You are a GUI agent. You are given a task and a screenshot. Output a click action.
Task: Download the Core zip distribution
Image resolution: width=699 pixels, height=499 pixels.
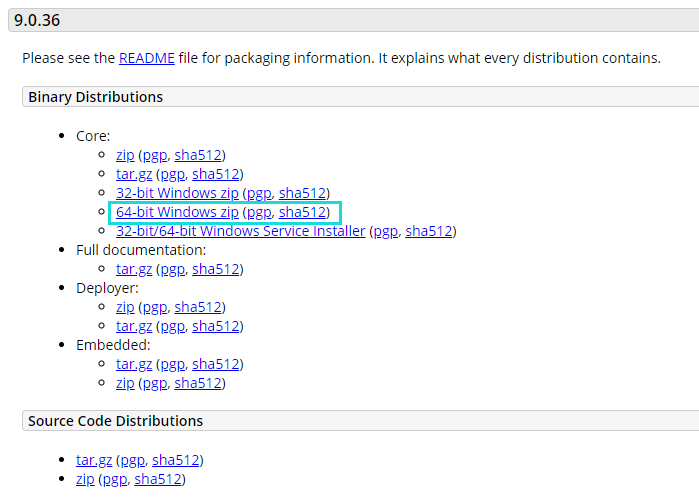point(125,155)
